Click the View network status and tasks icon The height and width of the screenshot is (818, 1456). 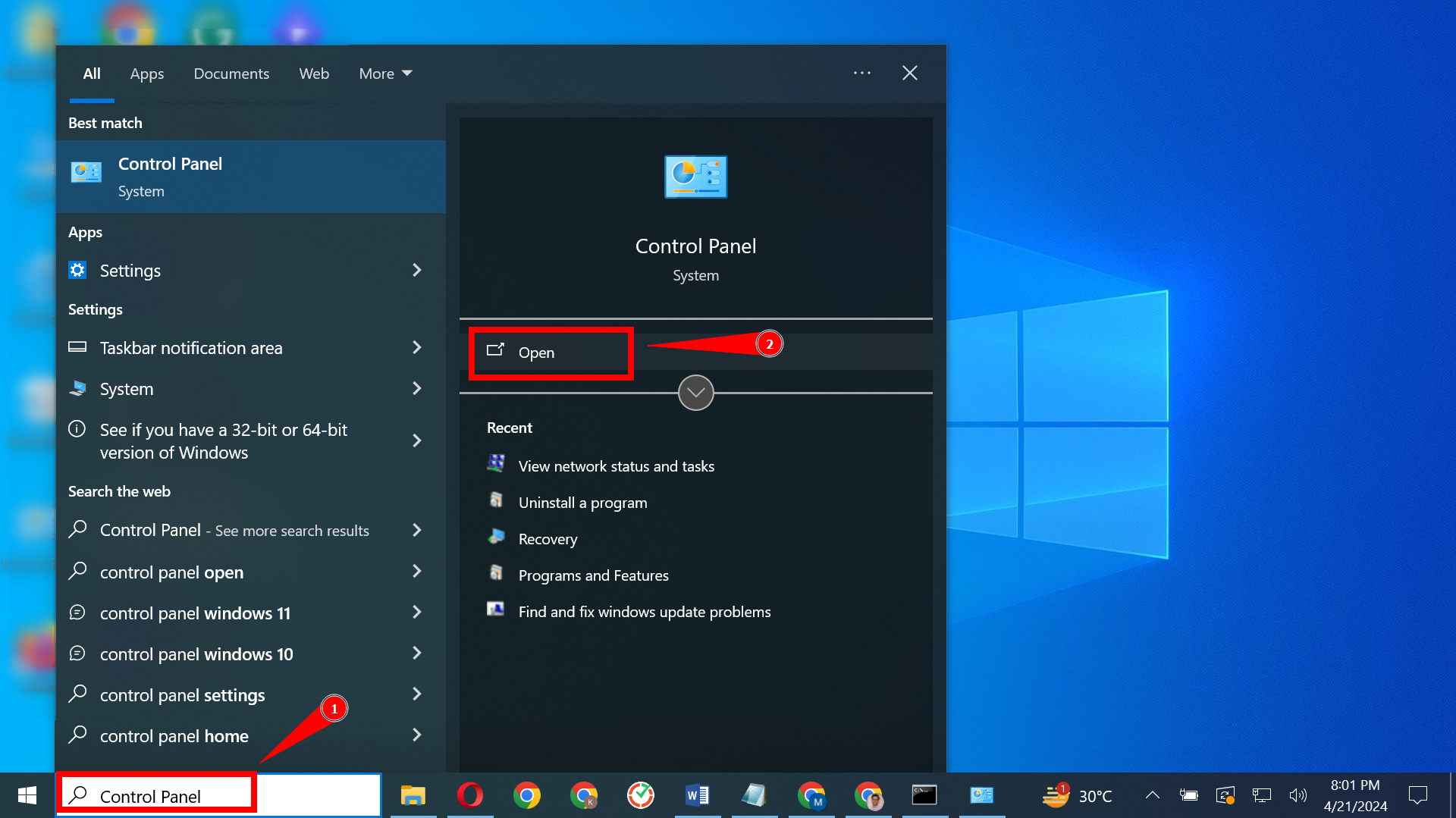pos(496,464)
